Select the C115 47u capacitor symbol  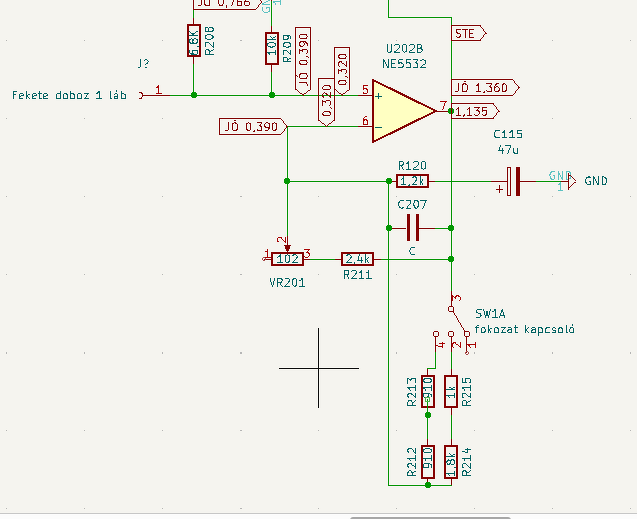(514, 181)
